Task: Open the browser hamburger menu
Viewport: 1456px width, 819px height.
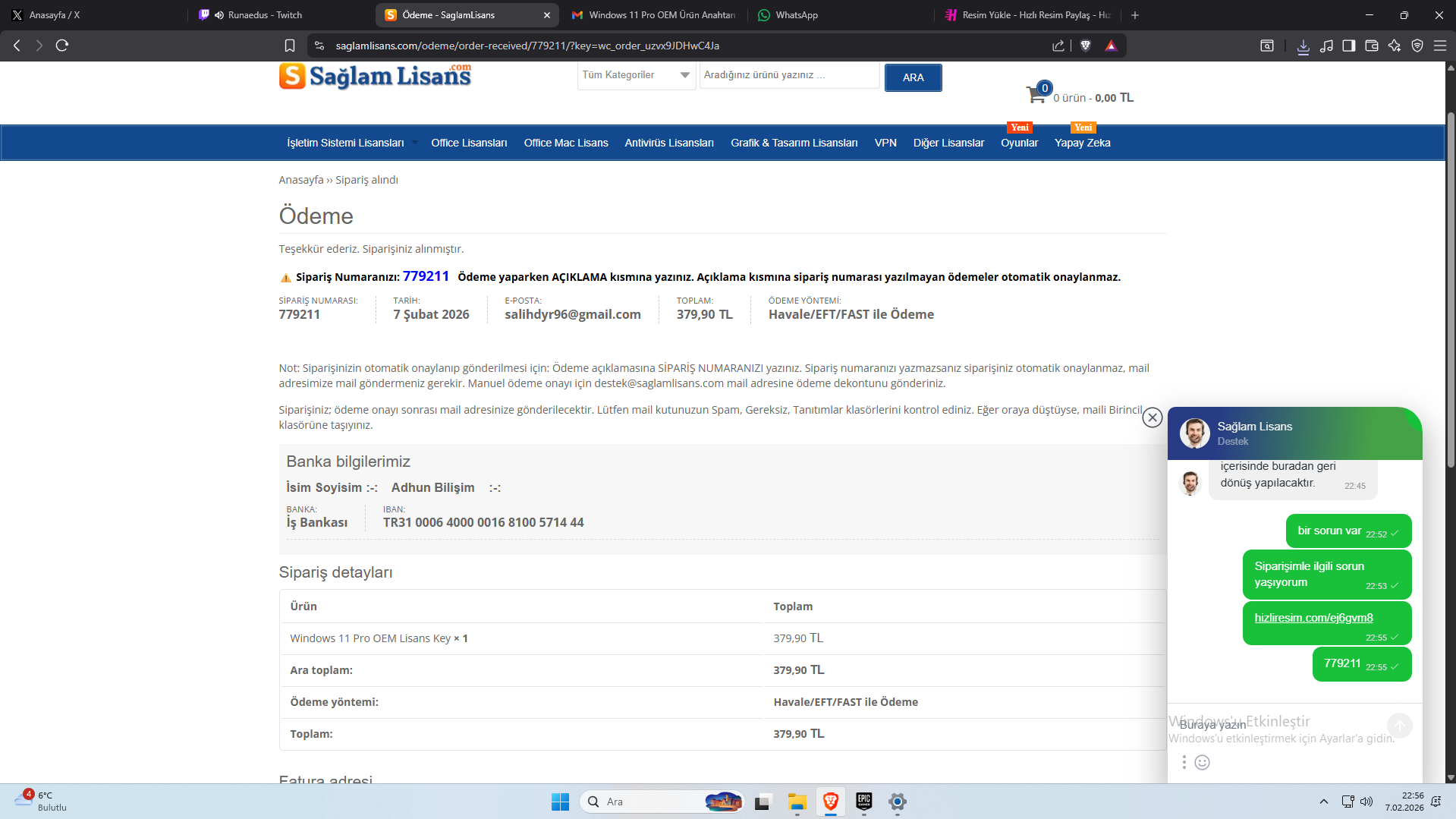Action: point(1440,46)
